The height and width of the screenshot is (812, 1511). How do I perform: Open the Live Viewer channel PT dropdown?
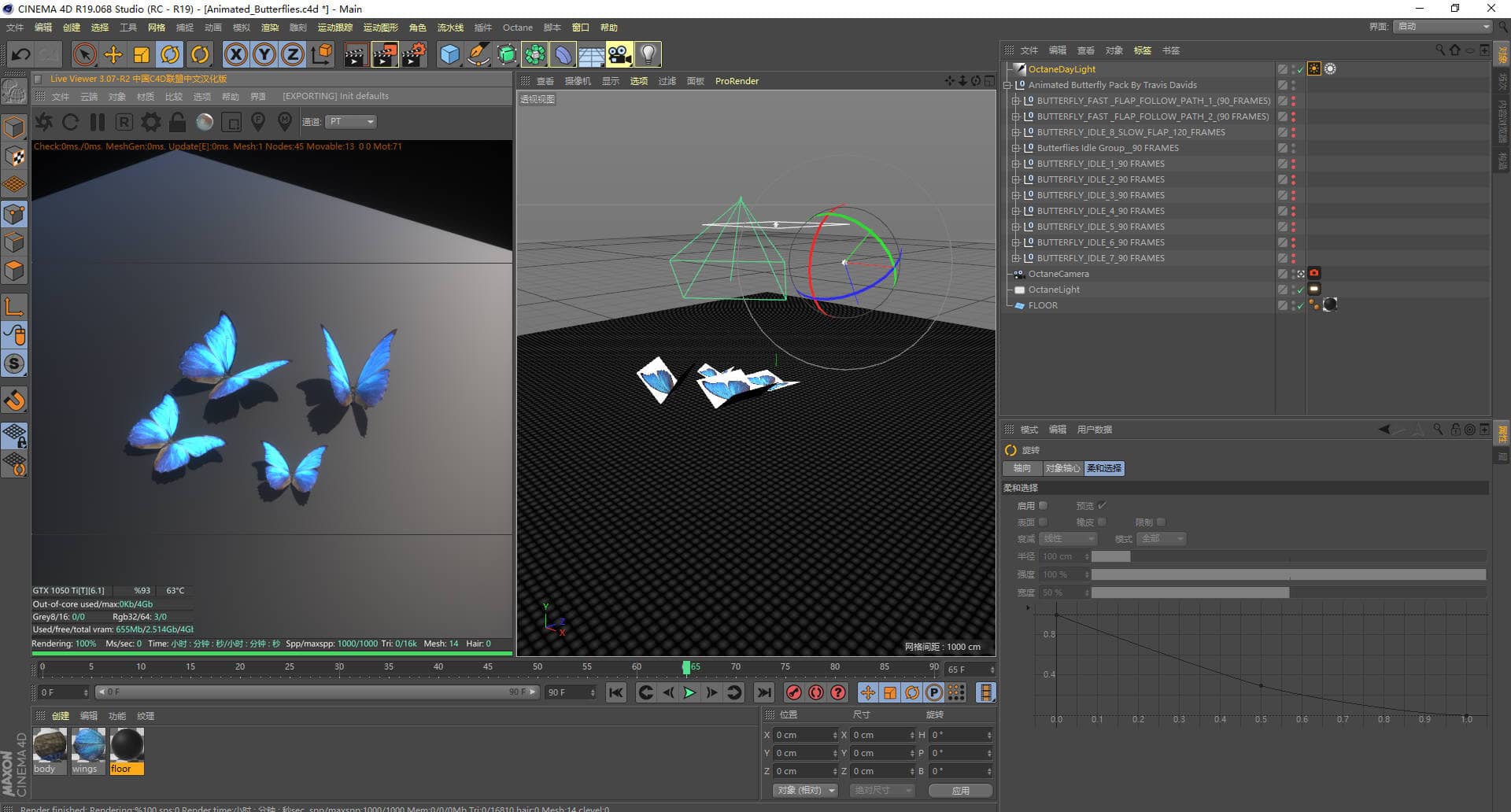[x=351, y=121]
